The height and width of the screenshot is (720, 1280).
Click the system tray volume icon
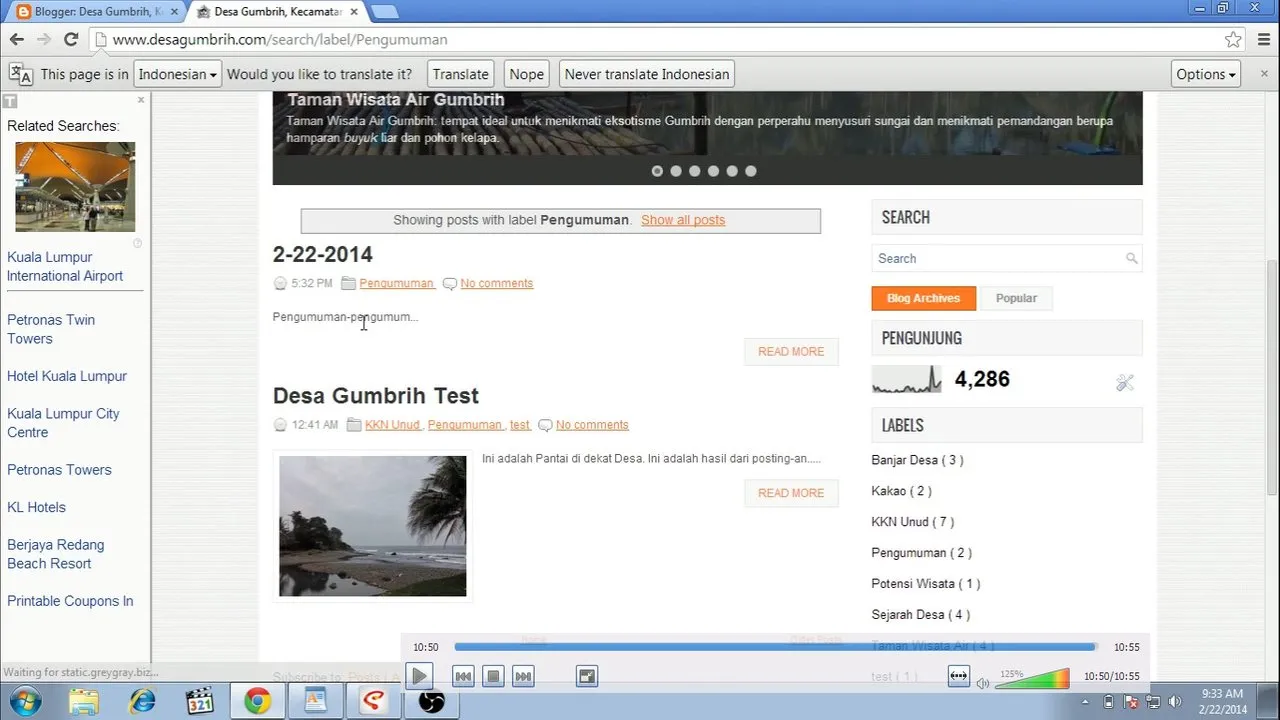[1175, 701]
